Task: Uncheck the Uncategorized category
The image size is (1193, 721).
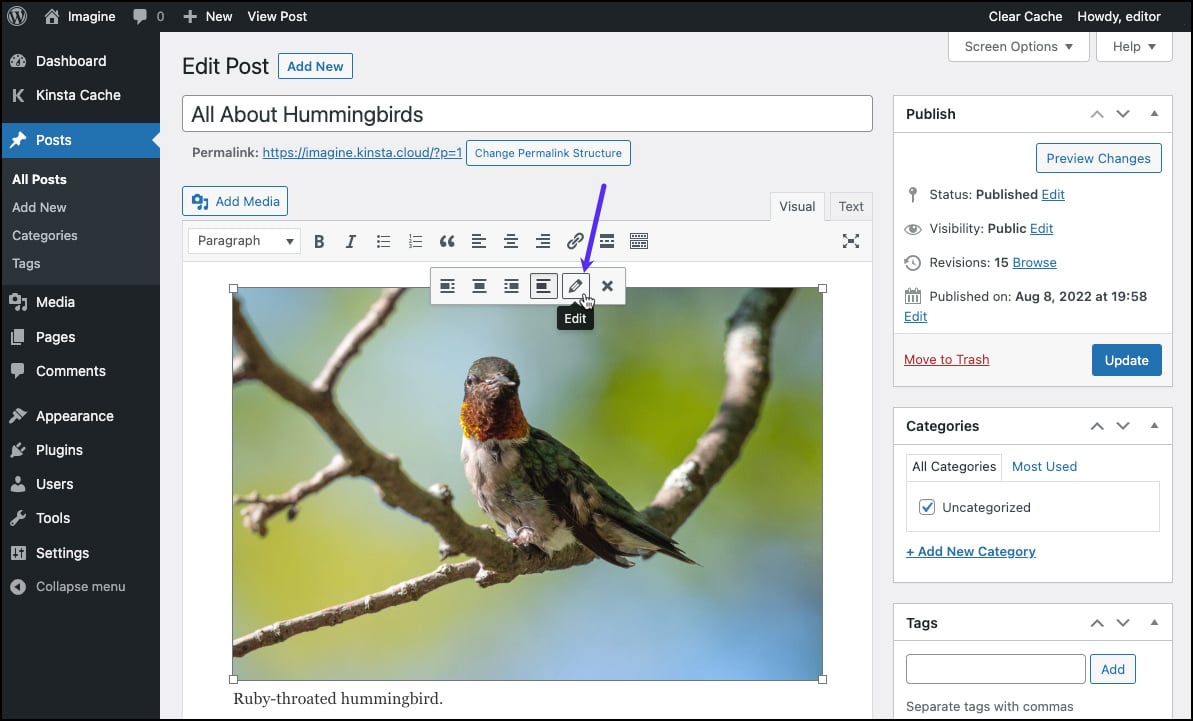Action: 927,507
